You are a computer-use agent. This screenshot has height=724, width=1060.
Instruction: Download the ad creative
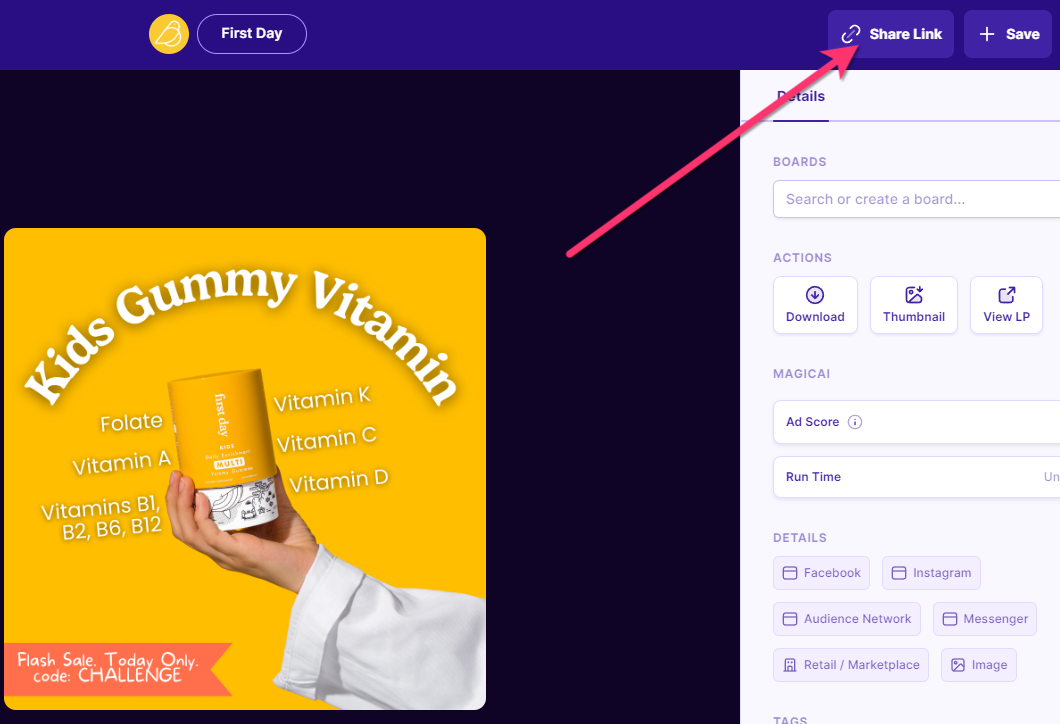pyautogui.click(x=815, y=305)
